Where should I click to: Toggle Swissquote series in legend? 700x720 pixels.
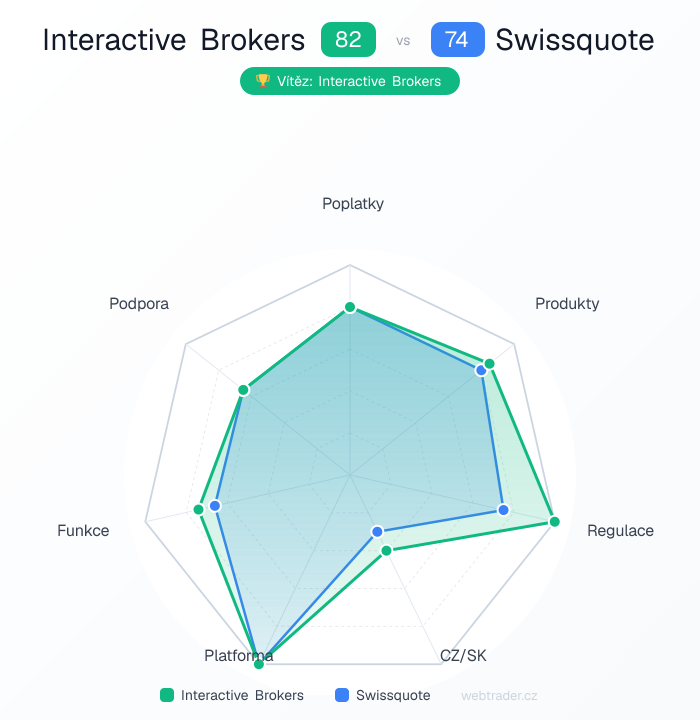pyautogui.click(x=393, y=695)
